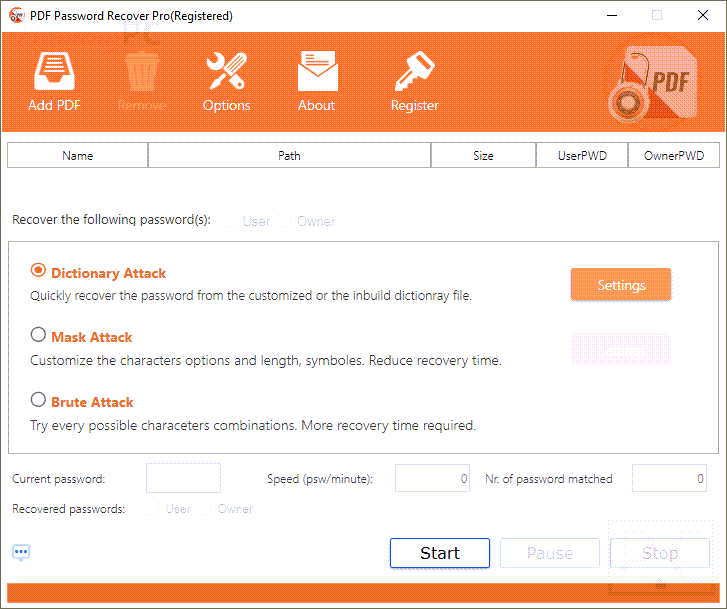
Task: Click the UserPWD column header
Action: click(582, 155)
